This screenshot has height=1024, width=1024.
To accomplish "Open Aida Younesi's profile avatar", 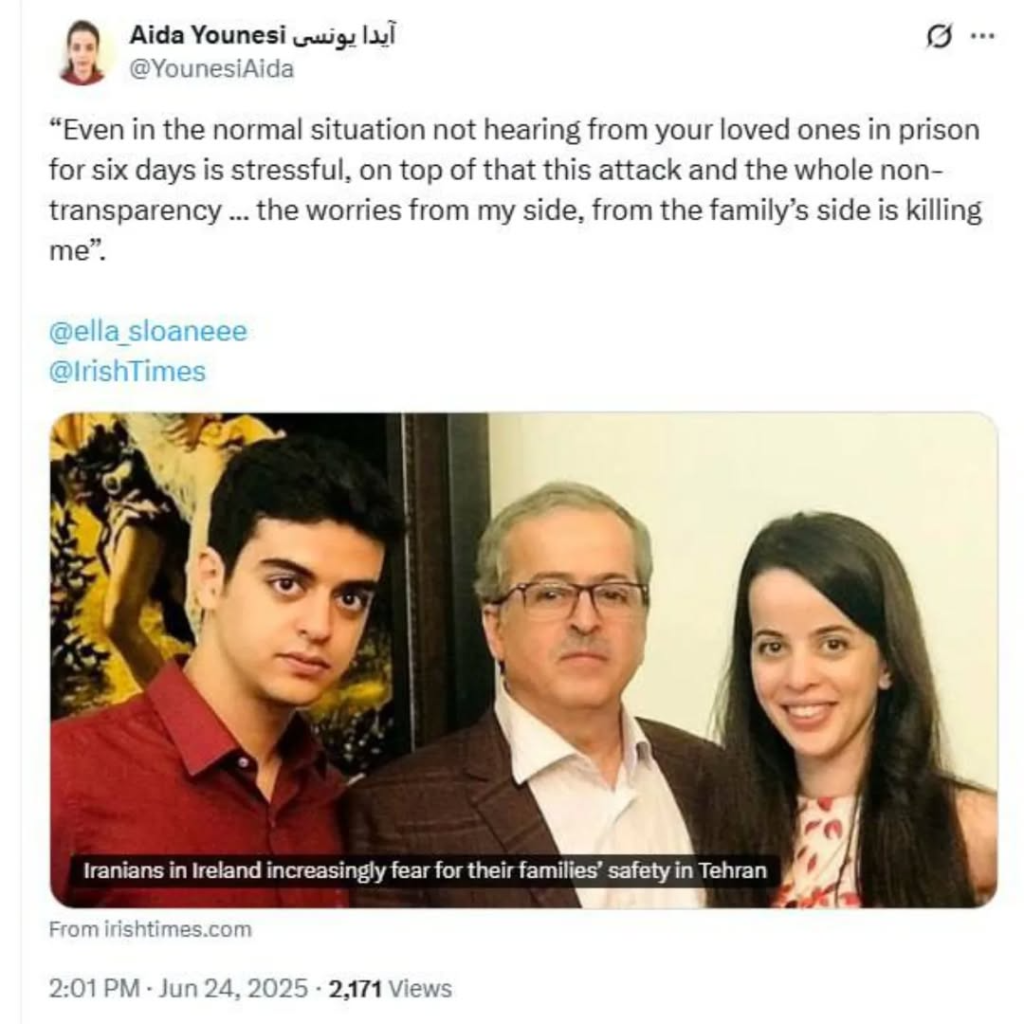I will (x=83, y=52).
